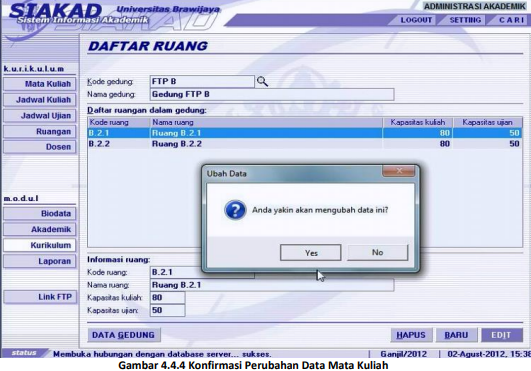
Task: Confirm change with the Yes button
Action: [311, 253]
